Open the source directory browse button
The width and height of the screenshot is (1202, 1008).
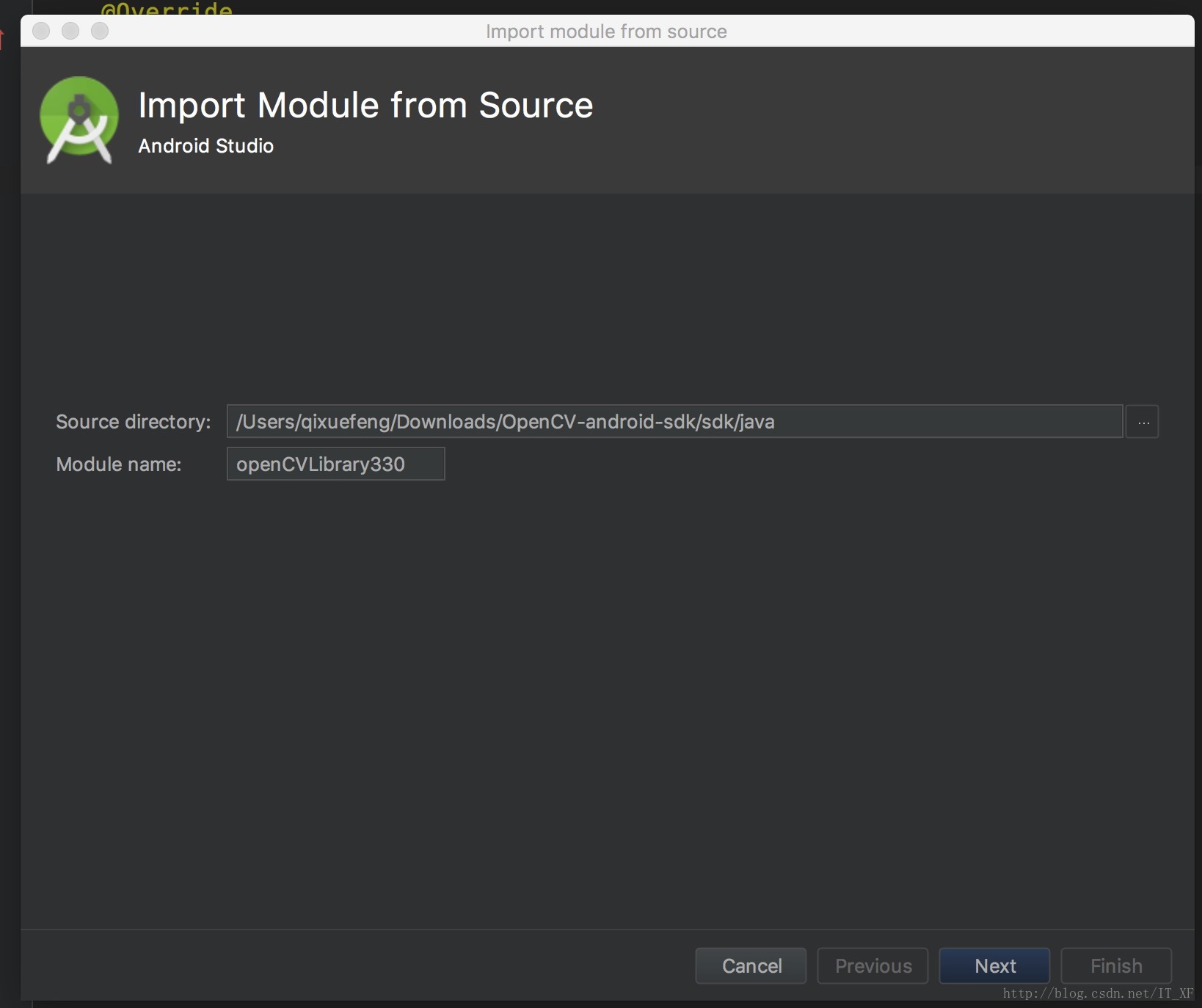pos(1143,422)
